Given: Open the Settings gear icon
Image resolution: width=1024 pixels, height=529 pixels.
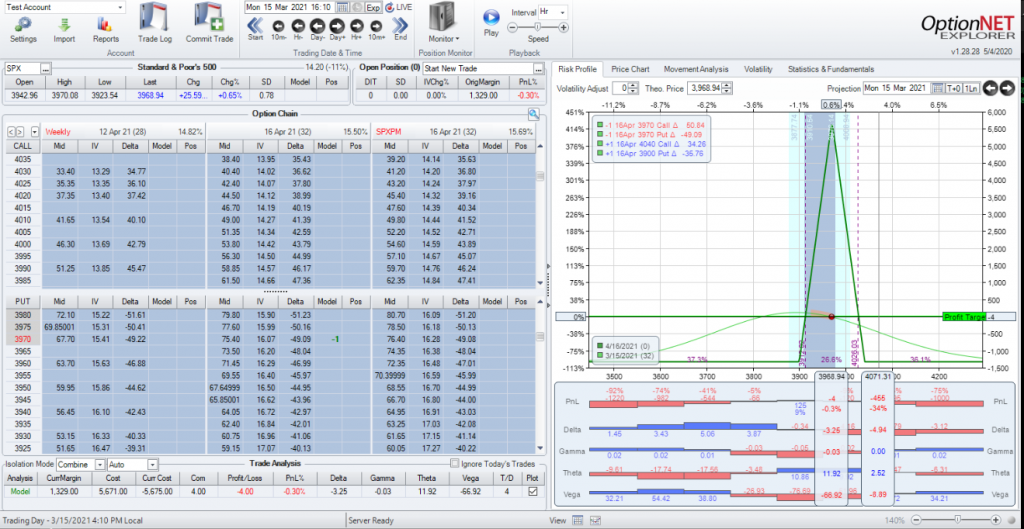Looking at the screenshot, I should pos(24,24).
